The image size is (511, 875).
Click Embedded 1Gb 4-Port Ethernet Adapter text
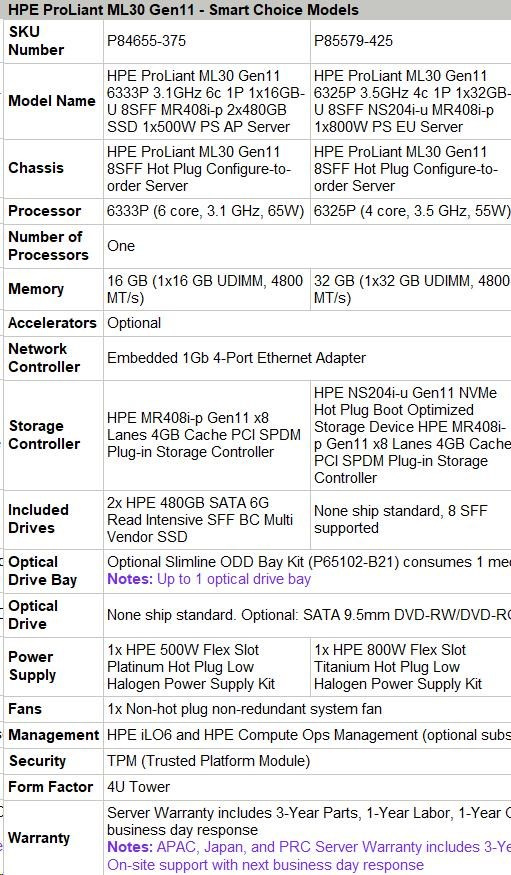coord(237,358)
